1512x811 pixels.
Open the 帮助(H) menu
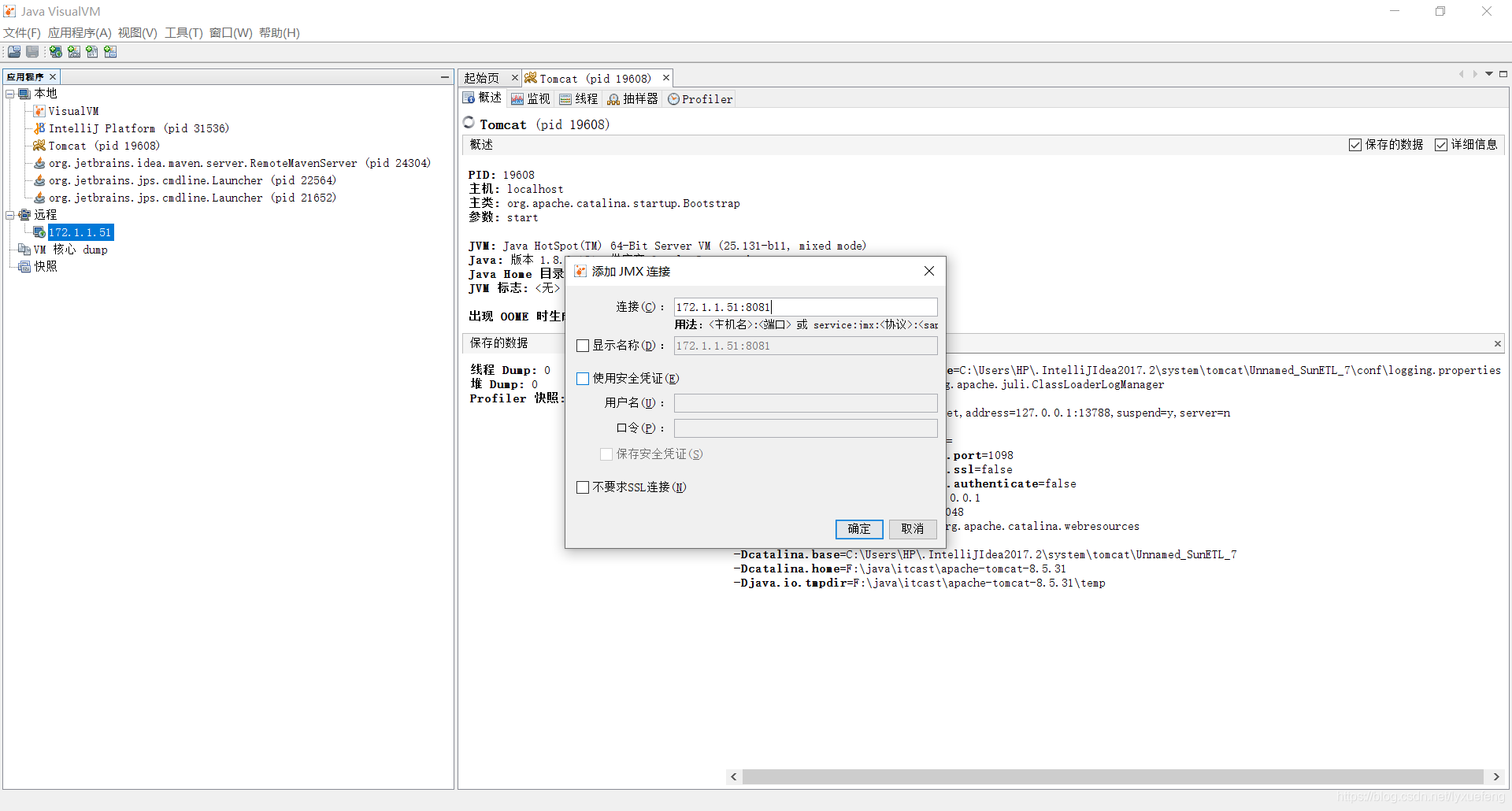280,33
